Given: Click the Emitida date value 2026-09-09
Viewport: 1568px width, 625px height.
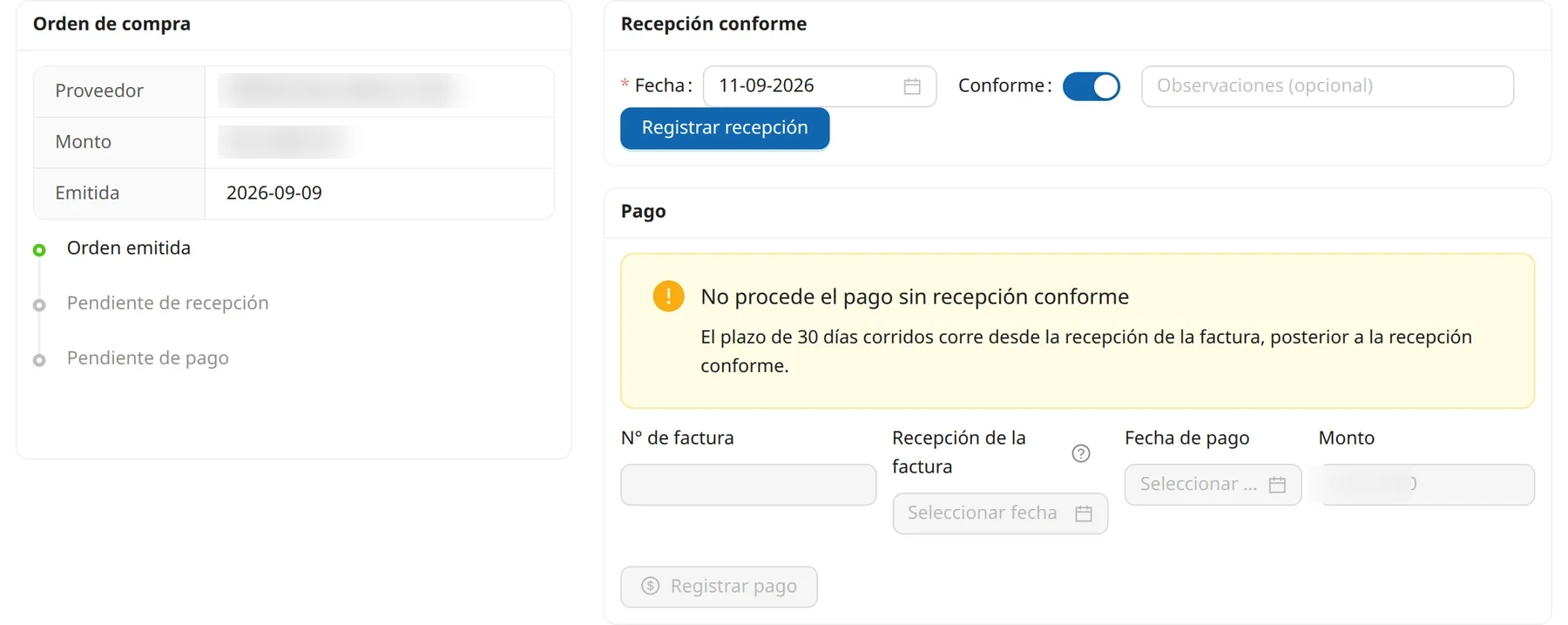Looking at the screenshot, I should (x=274, y=194).
